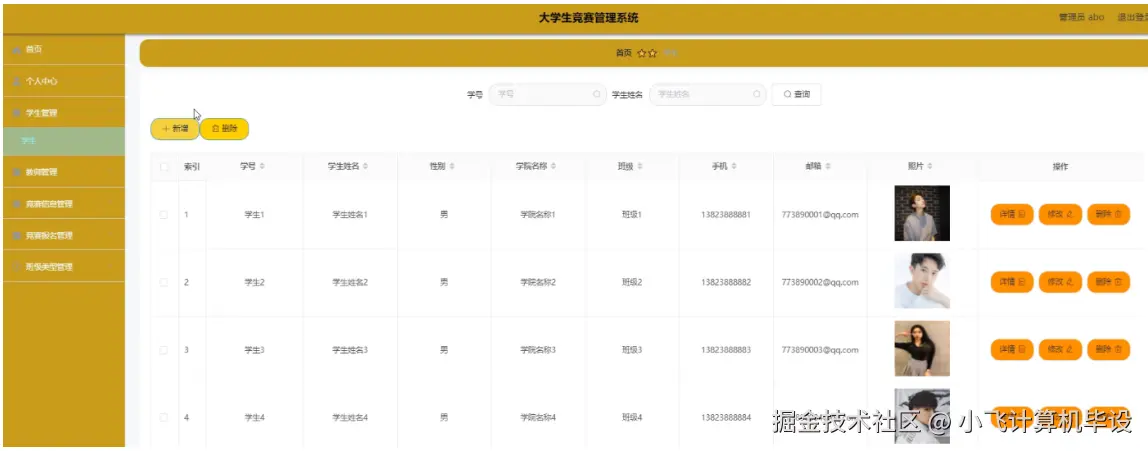Screen dimensions: 1148x451
Task: Click 修改 for row 学生1
Action: point(1060,215)
